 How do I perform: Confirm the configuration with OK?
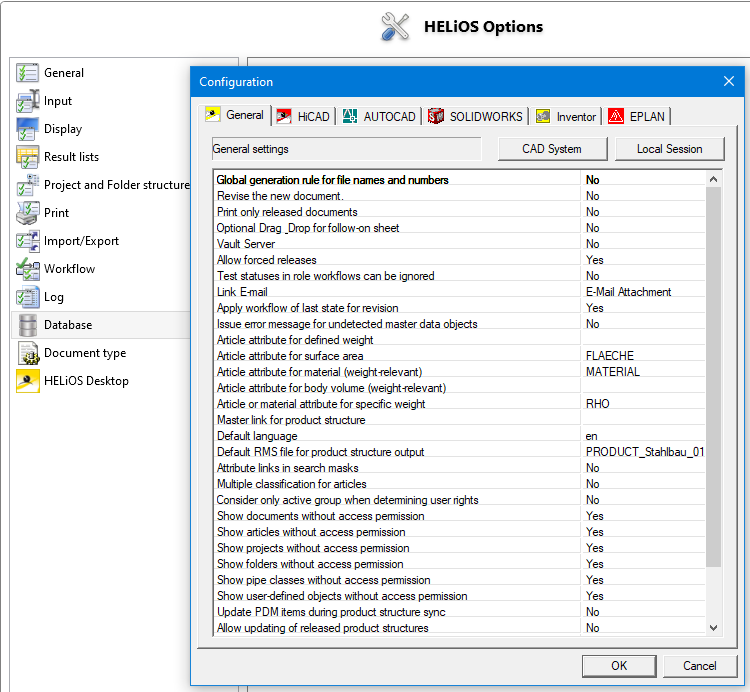click(619, 666)
